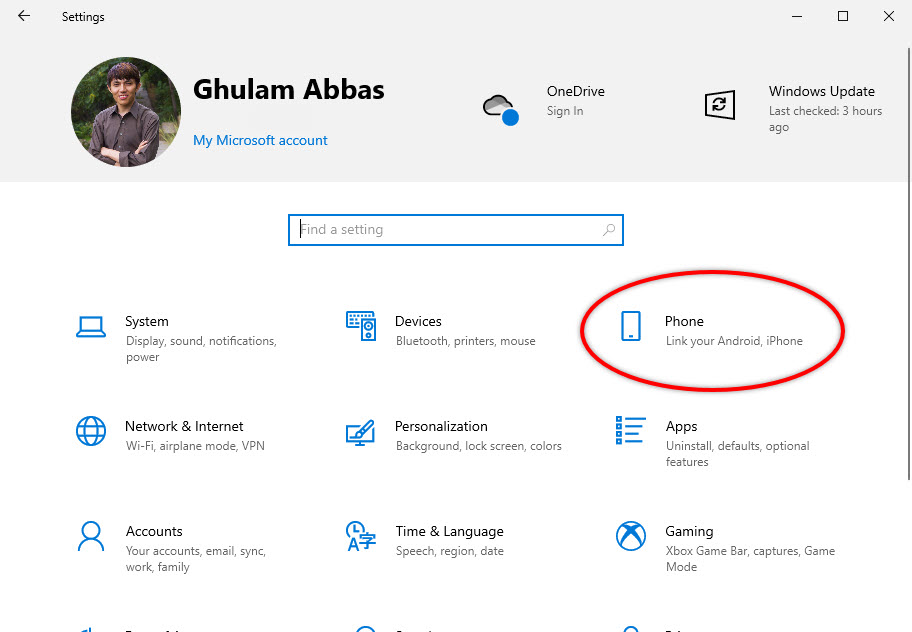
Task: Open the Windows Update status link
Action: (825, 119)
